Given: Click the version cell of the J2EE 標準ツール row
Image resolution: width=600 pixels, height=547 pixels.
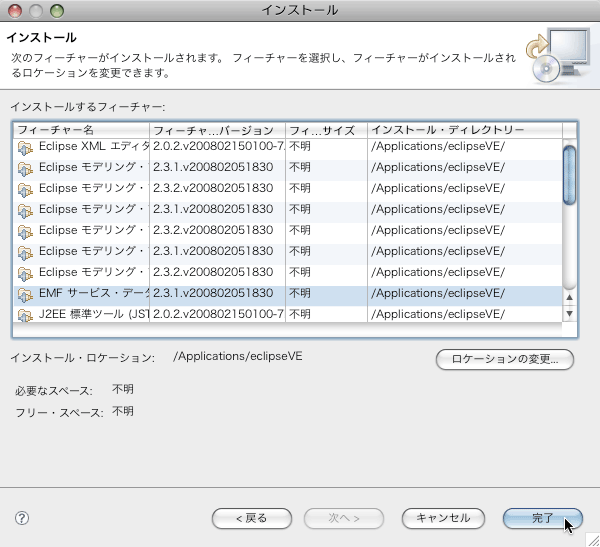Looking at the screenshot, I should coord(218,315).
